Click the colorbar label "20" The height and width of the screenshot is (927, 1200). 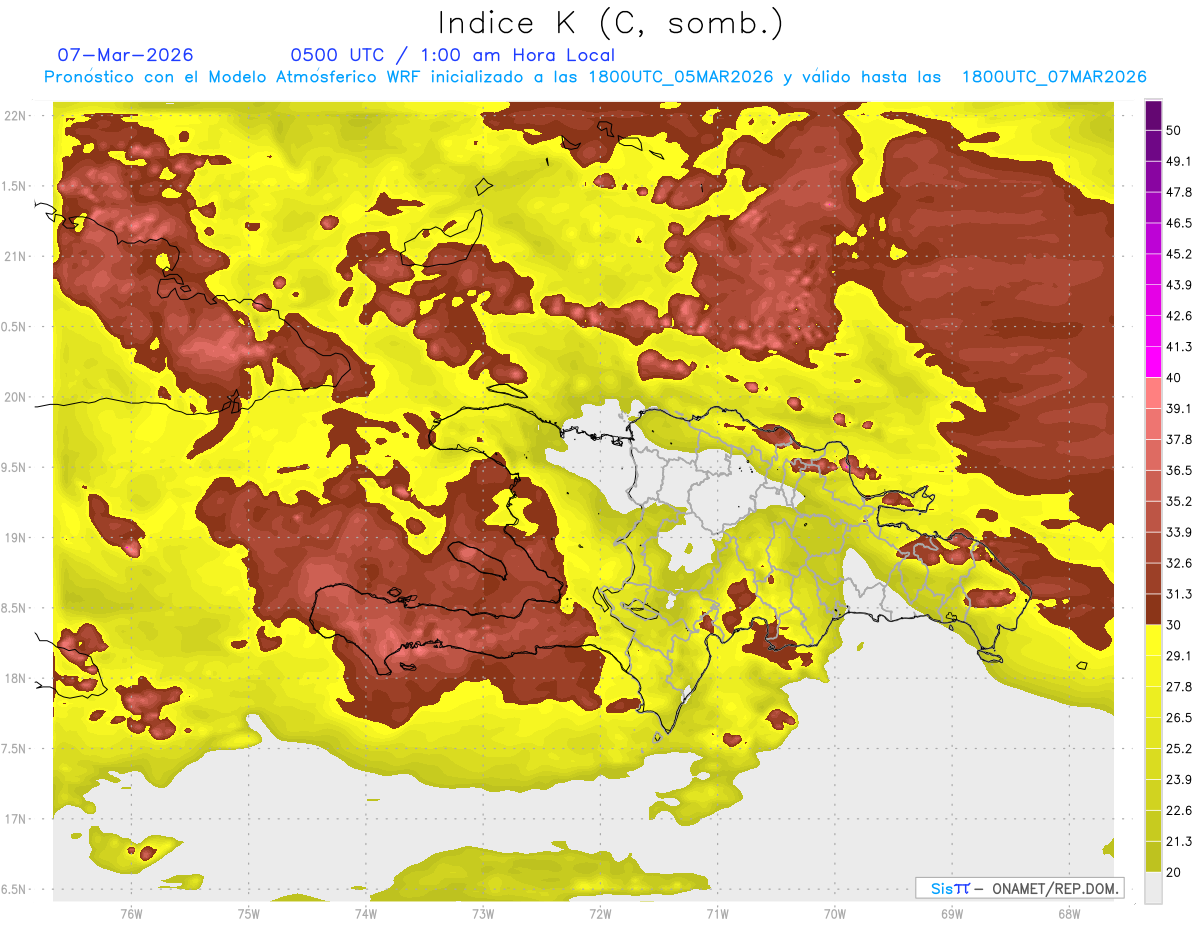pos(1175,872)
